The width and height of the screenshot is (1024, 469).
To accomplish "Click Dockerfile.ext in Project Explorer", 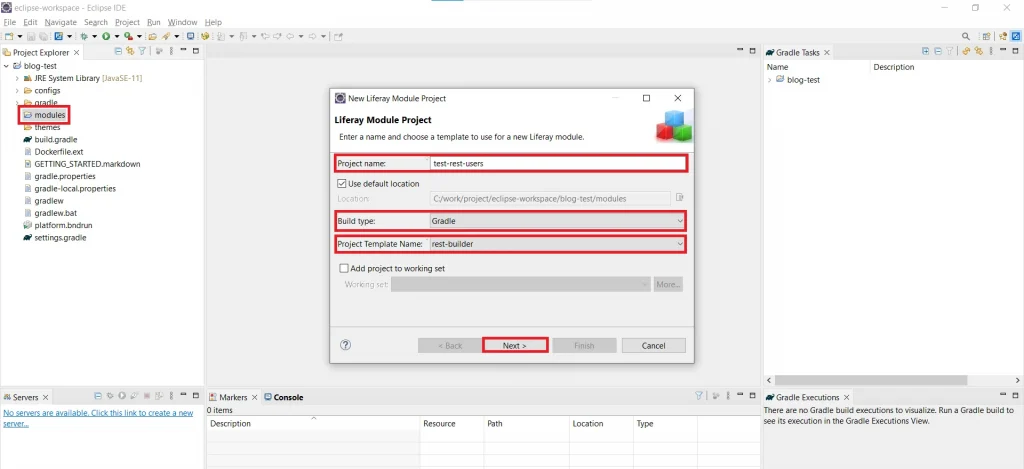I will [x=59, y=152].
